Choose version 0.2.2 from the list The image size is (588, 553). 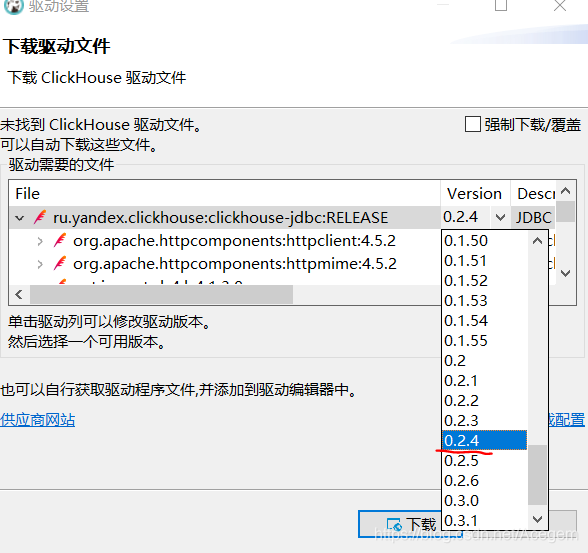pyautogui.click(x=484, y=401)
